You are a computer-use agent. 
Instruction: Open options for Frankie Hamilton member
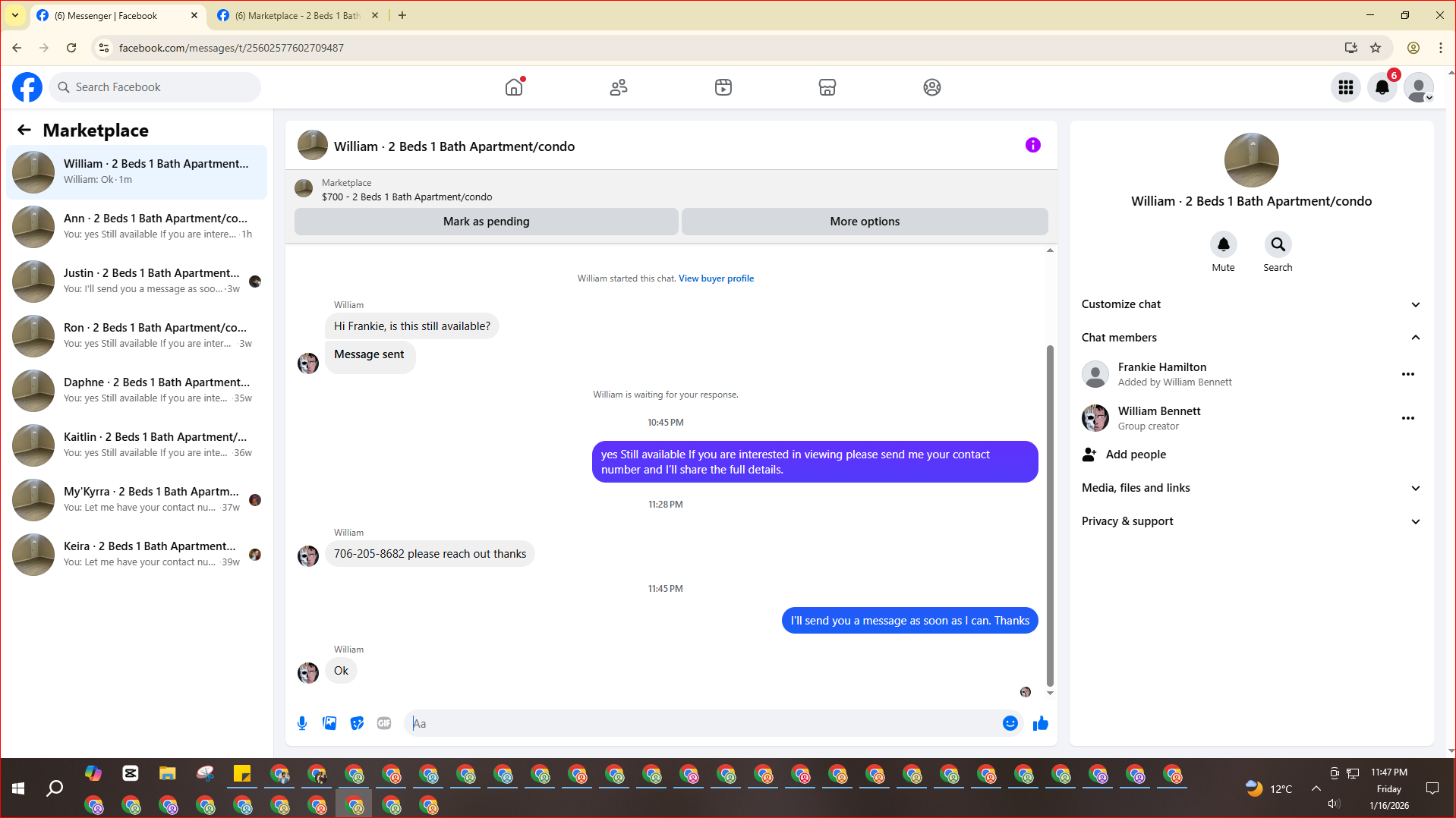(x=1407, y=374)
